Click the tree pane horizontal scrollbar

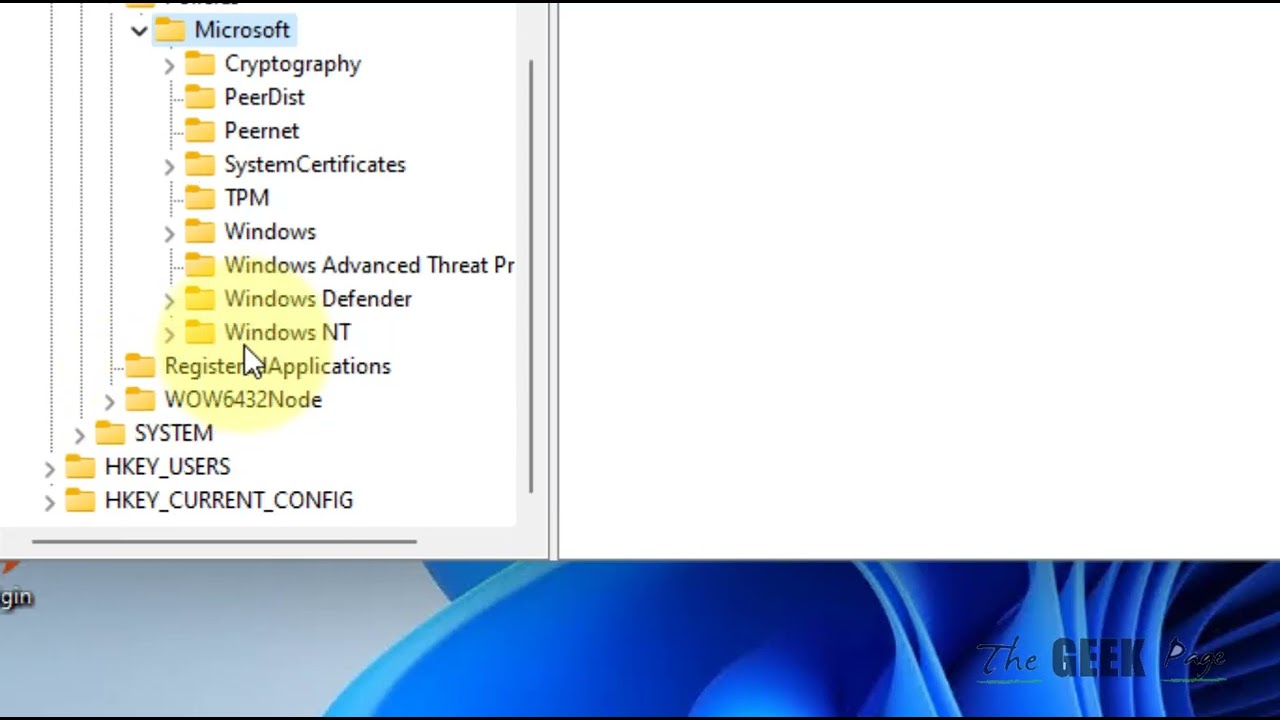[224, 541]
